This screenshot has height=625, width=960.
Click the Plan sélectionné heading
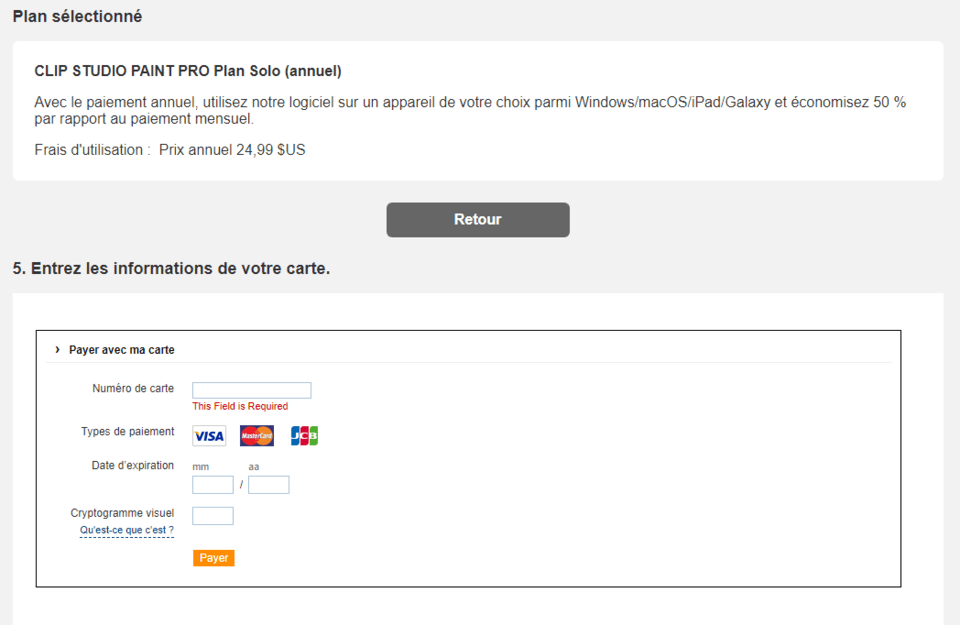[77, 16]
